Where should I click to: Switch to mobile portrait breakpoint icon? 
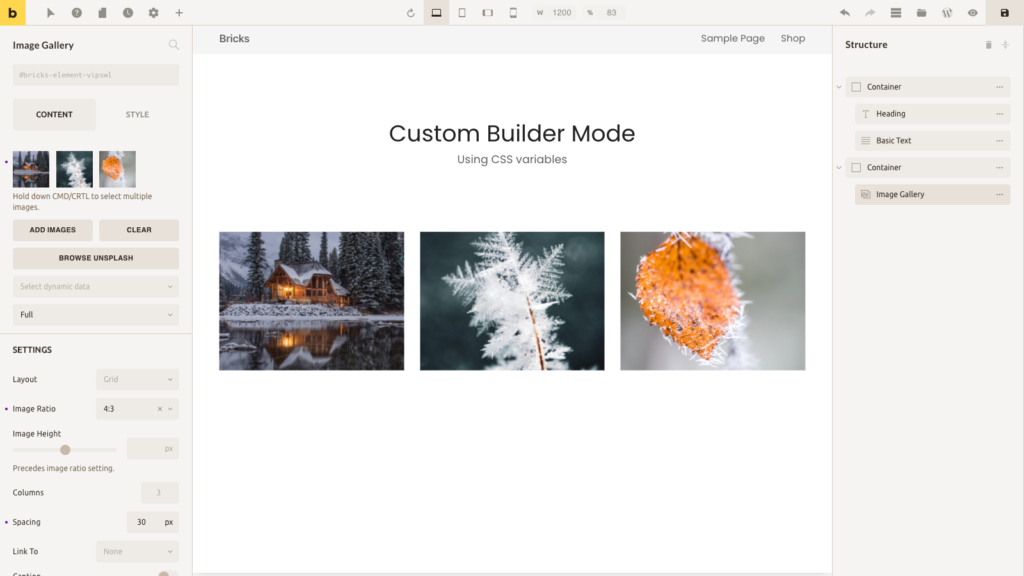pyautogui.click(x=513, y=13)
